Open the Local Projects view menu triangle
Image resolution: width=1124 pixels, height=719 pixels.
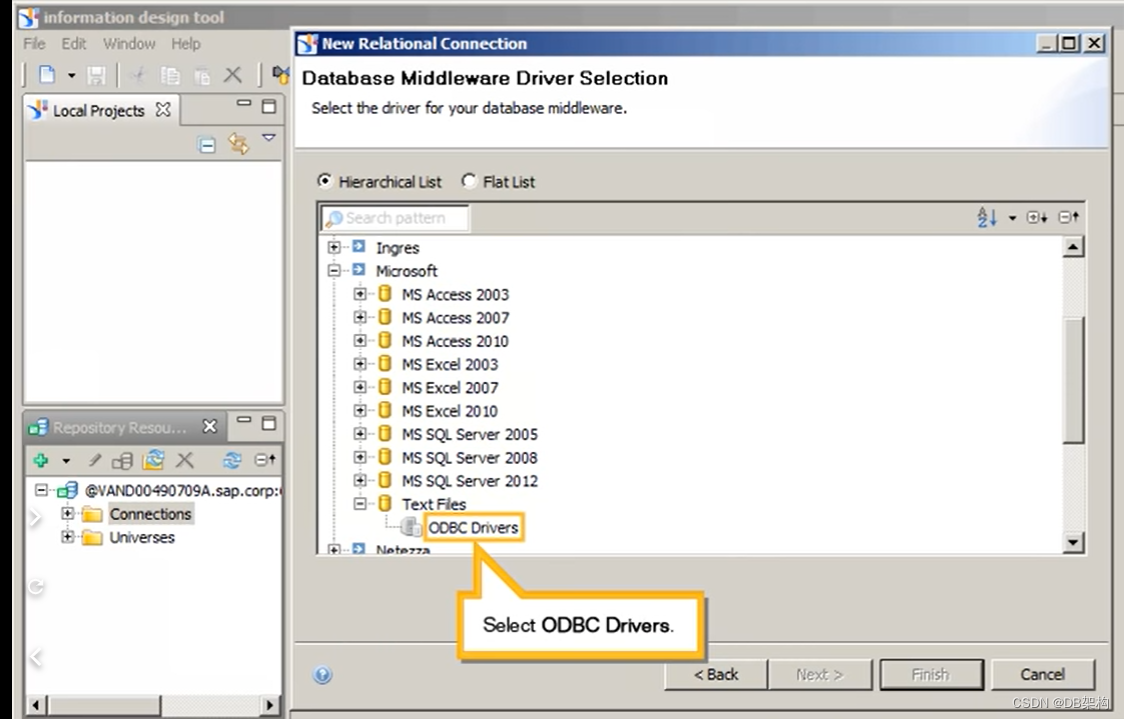pos(269,138)
